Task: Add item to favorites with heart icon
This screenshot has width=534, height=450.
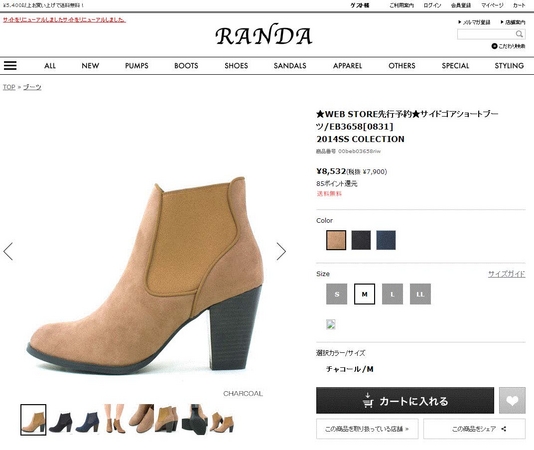Action: [512, 400]
